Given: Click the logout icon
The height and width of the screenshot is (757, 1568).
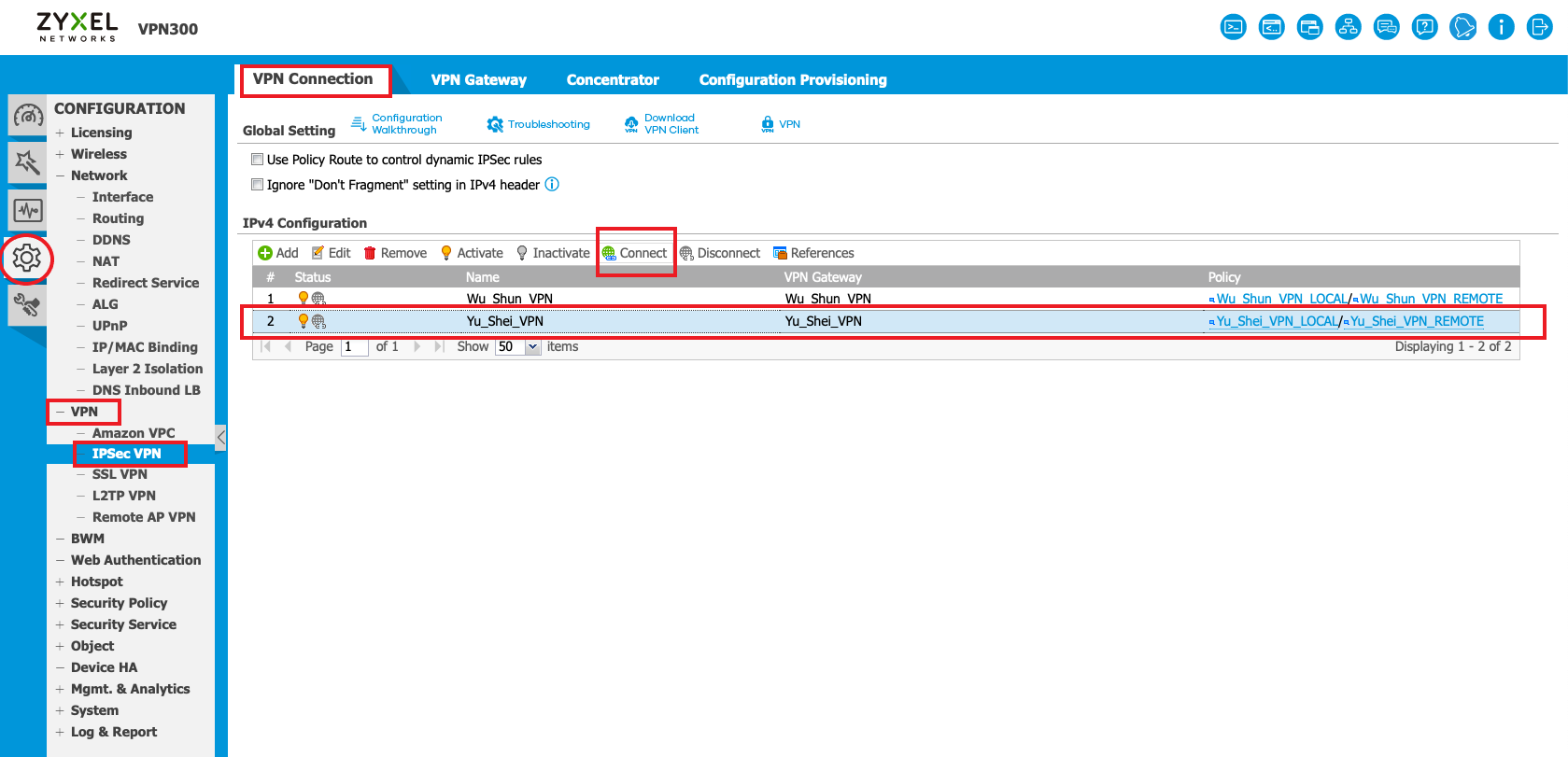Looking at the screenshot, I should [1539, 27].
